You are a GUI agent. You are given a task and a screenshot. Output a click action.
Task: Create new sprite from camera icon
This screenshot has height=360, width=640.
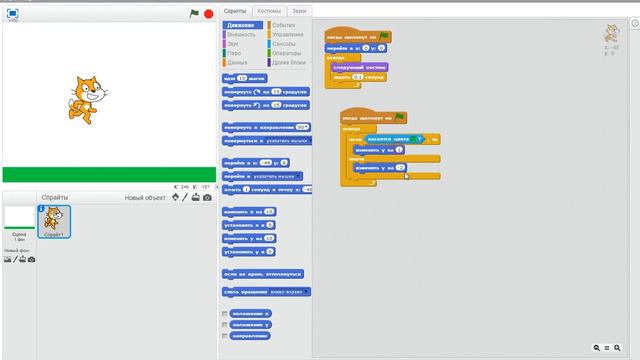(x=207, y=198)
